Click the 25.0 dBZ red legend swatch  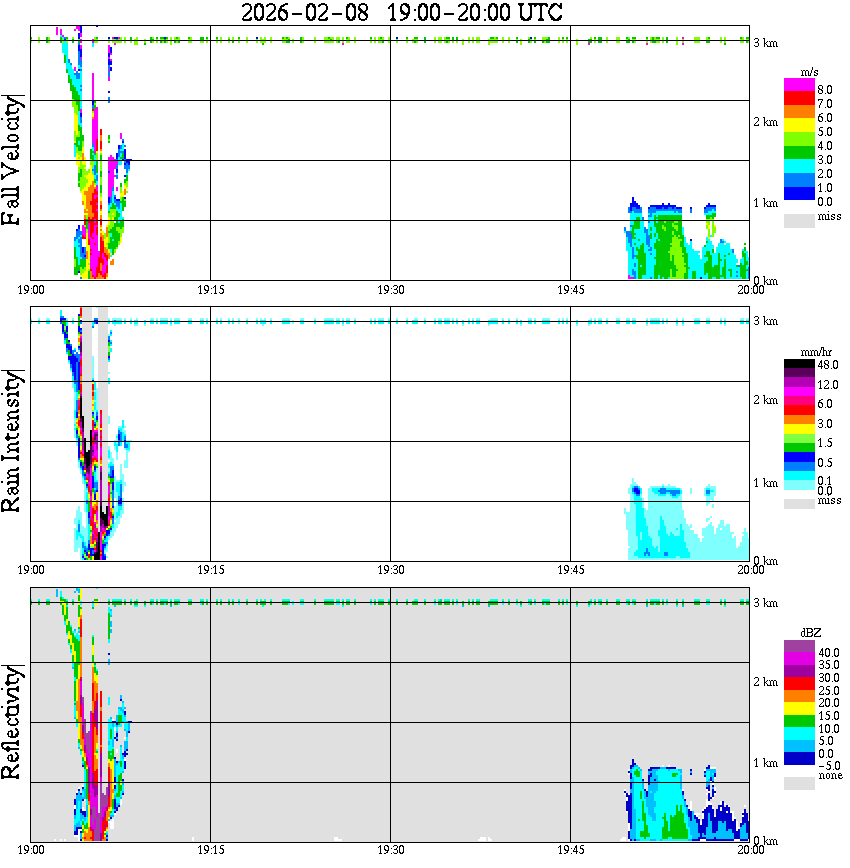799,684
